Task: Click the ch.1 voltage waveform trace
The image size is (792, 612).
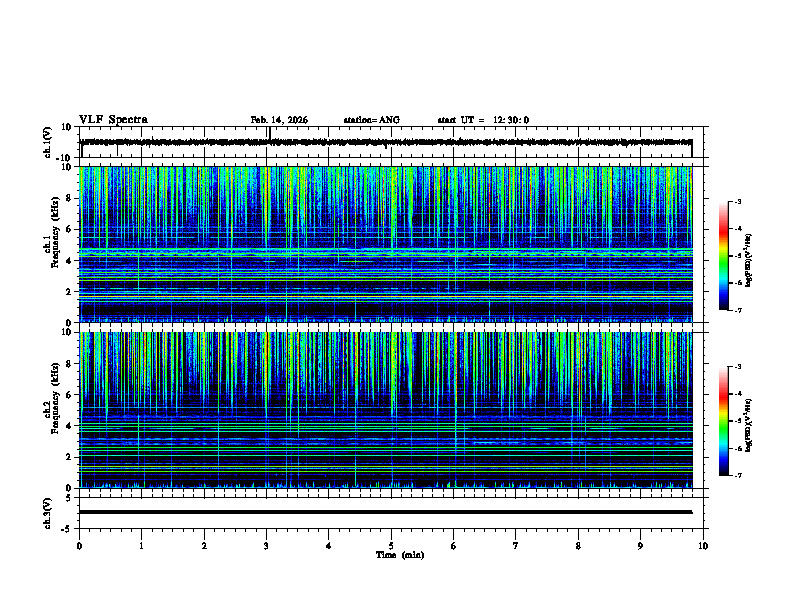Action: coord(386,142)
